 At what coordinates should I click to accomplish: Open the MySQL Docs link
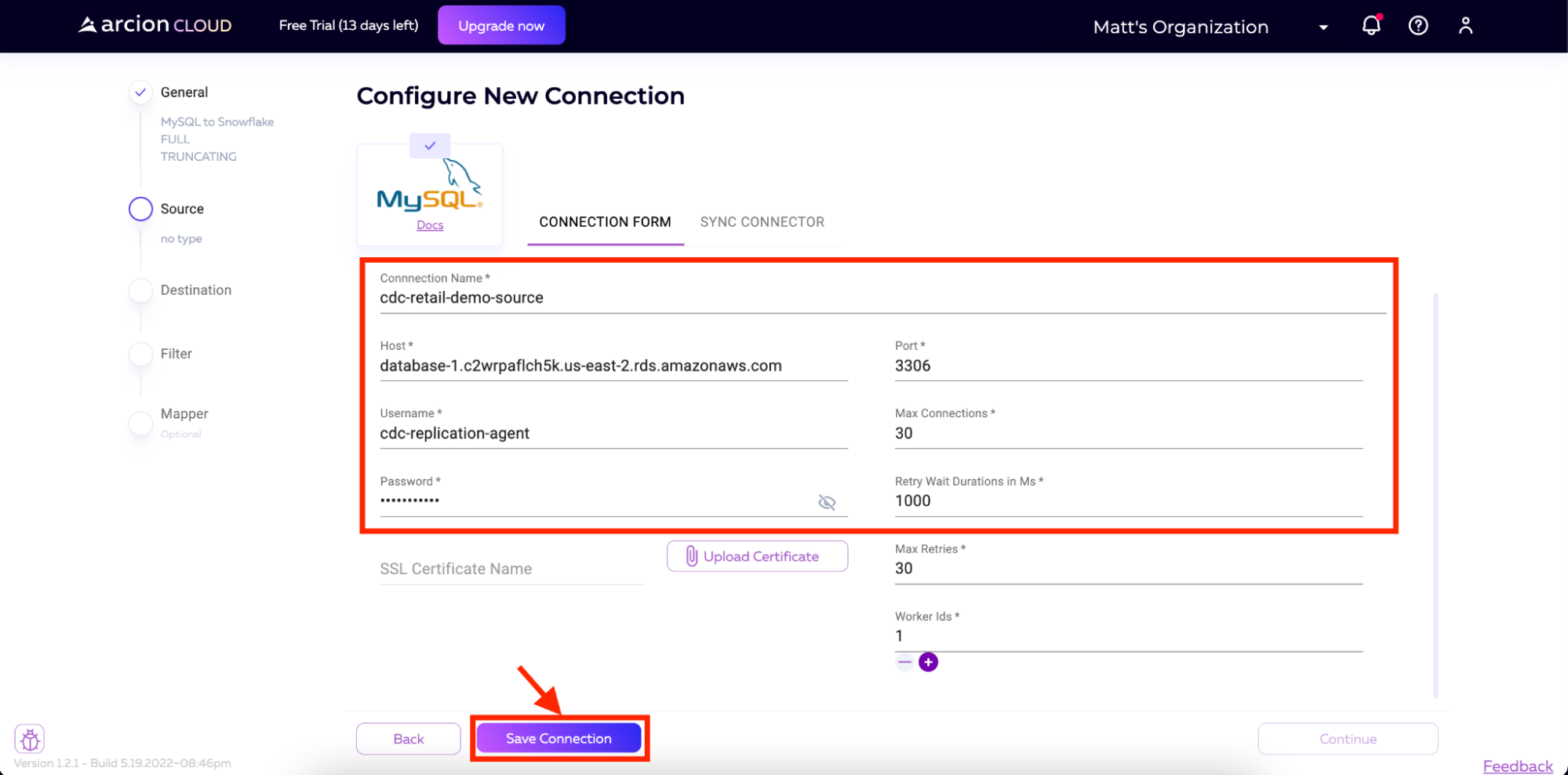430,225
